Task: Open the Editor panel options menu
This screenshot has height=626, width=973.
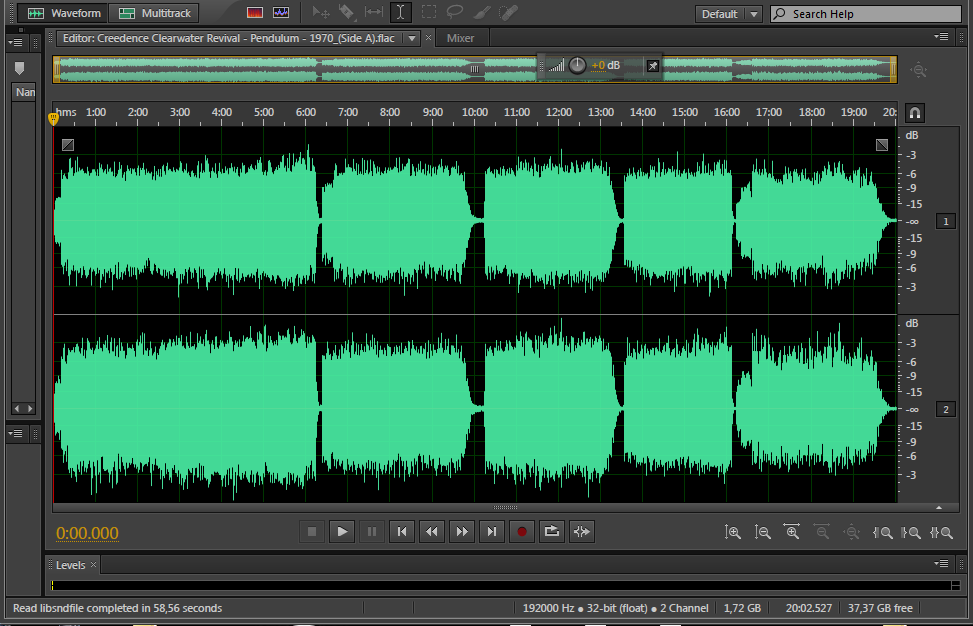Action: click(941, 37)
